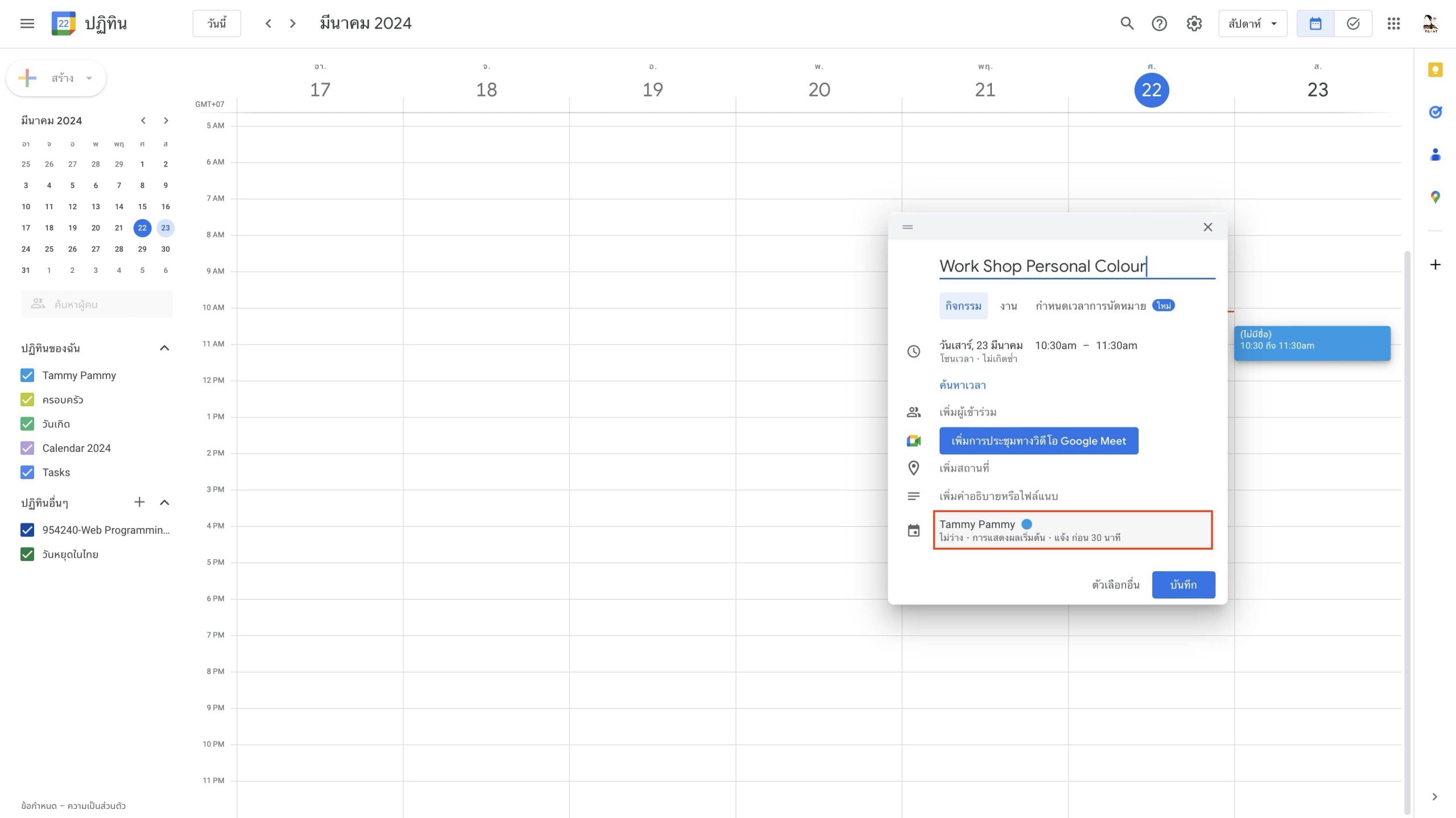
Task: Open the settings gear menu
Action: point(1194,23)
